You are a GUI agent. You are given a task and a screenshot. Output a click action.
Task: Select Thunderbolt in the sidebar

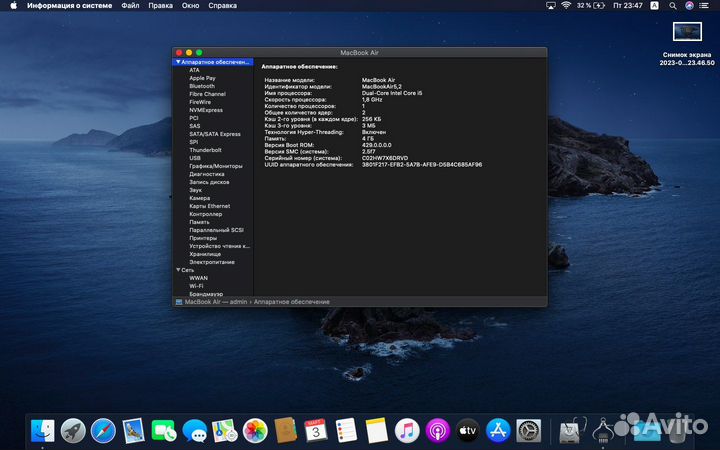tap(205, 150)
